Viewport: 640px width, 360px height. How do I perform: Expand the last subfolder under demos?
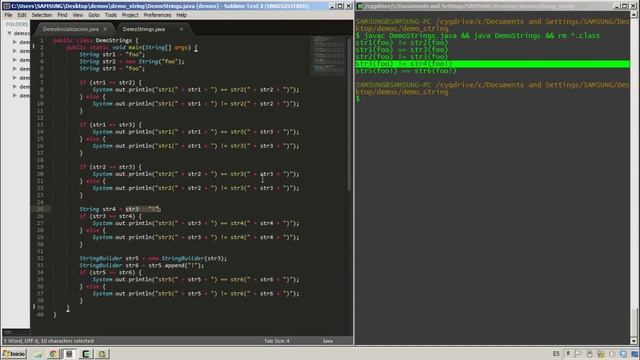coord(15,96)
